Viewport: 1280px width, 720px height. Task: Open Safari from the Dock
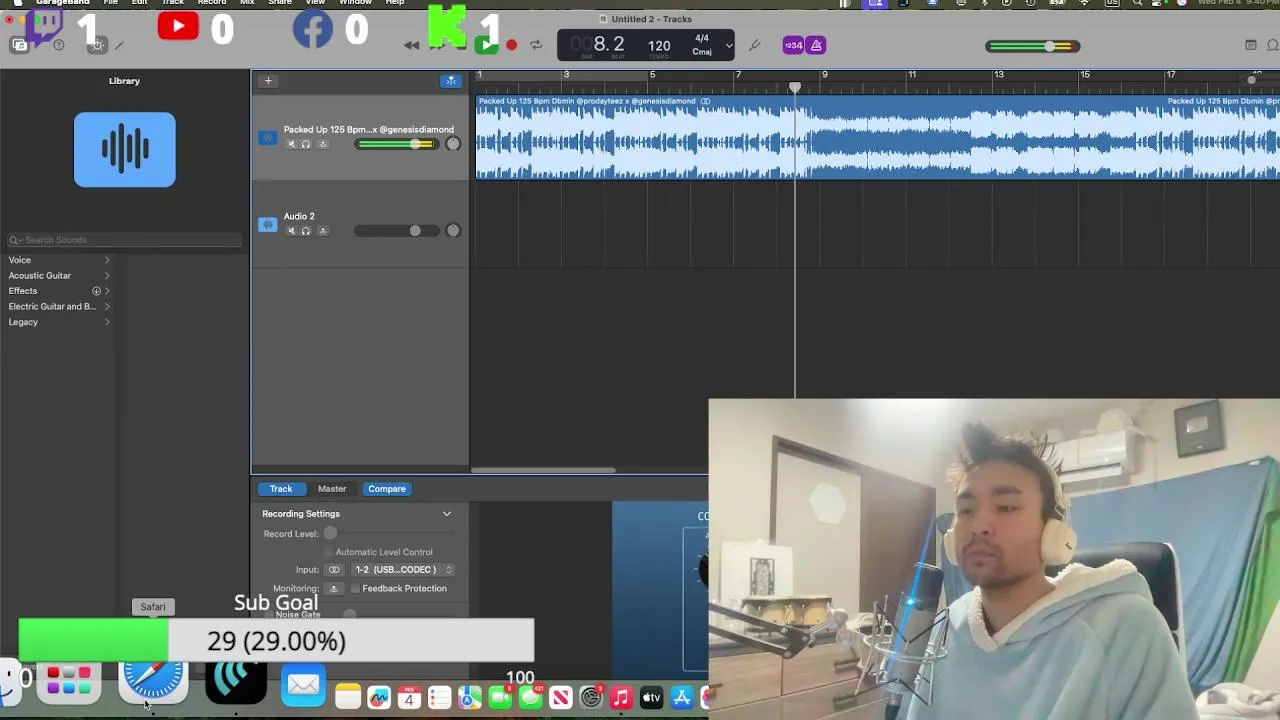point(153,682)
